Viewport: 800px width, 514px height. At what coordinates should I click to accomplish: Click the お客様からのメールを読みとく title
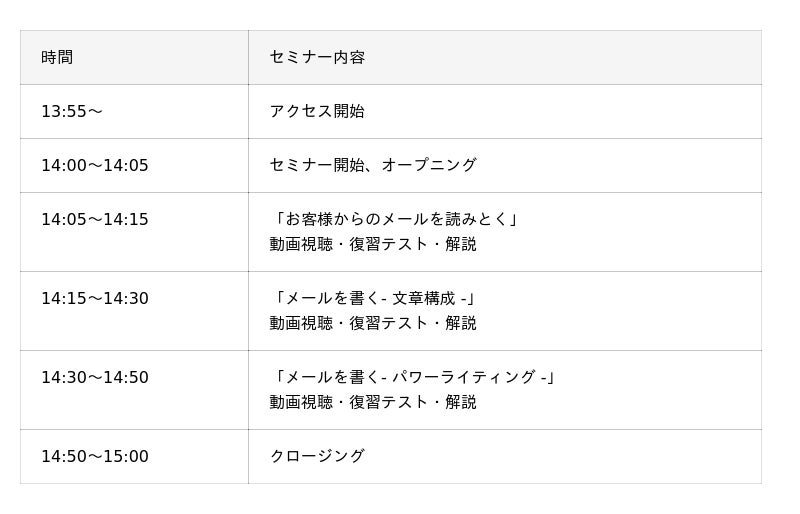click(x=395, y=219)
